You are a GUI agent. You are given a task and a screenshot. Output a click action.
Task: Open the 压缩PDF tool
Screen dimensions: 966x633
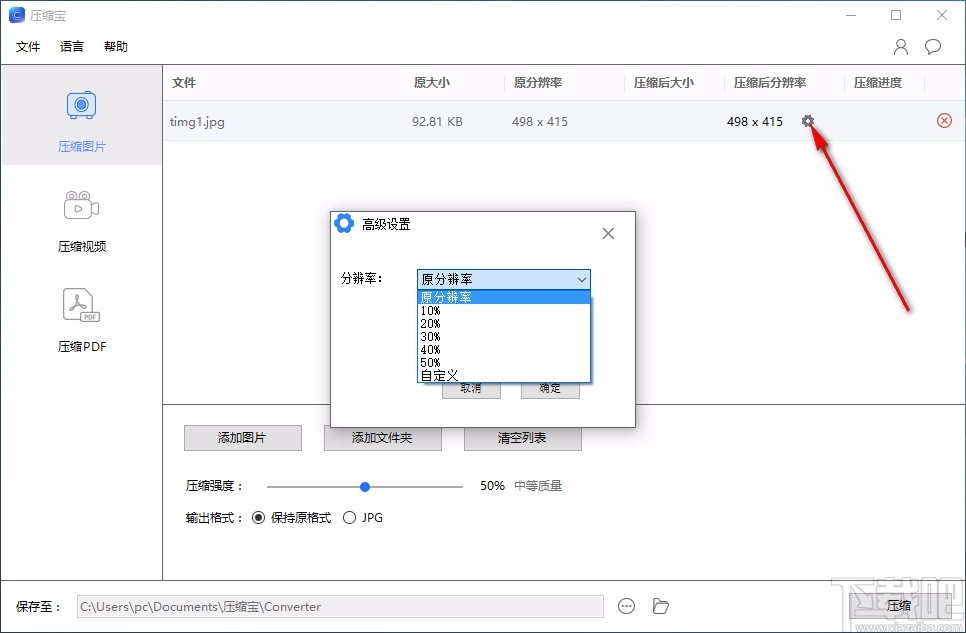[81, 318]
